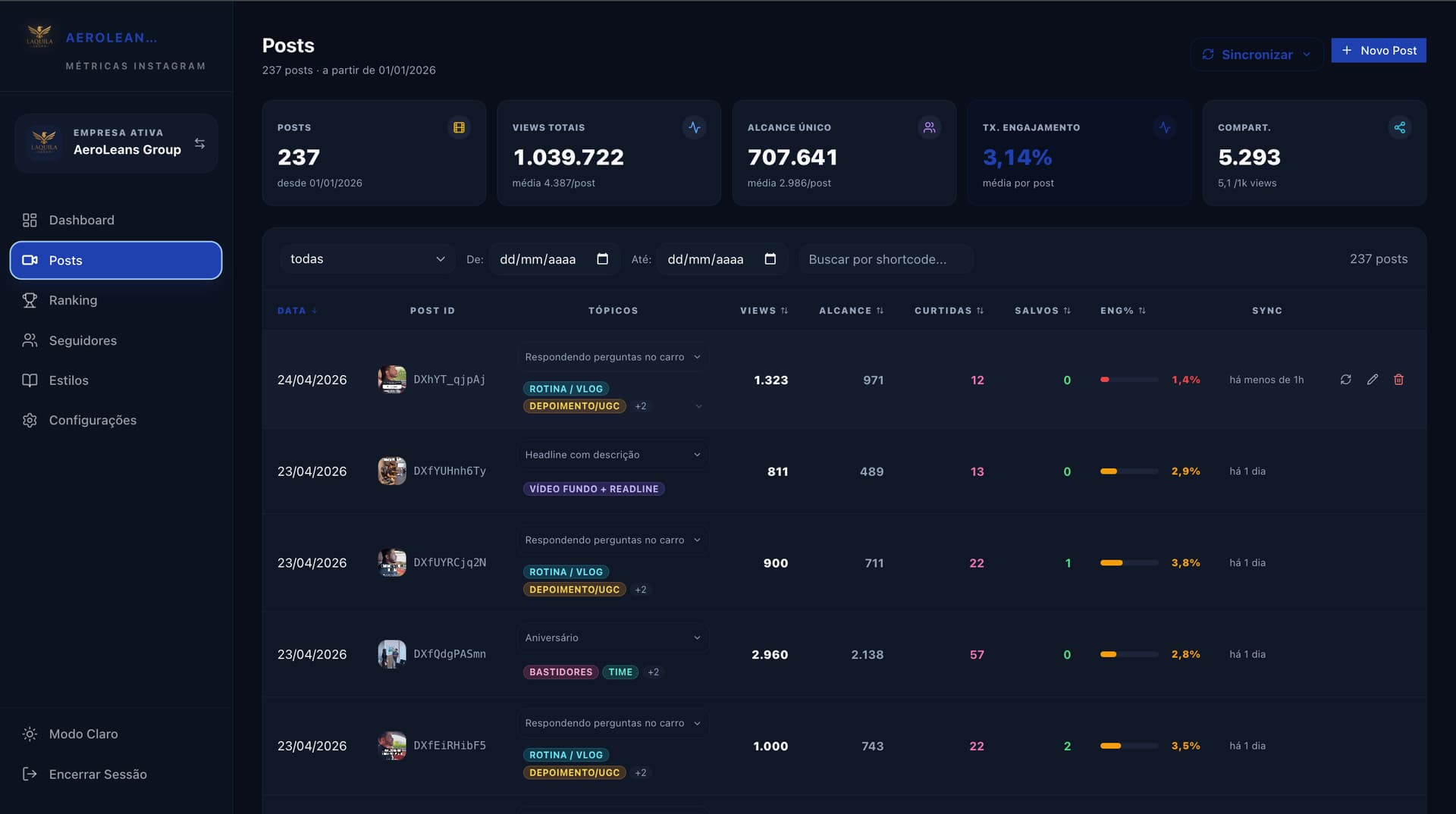Image resolution: width=1456 pixels, height=814 pixels.
Task: Click the edit pencil icon for first post
Action: pos(1372,380)
